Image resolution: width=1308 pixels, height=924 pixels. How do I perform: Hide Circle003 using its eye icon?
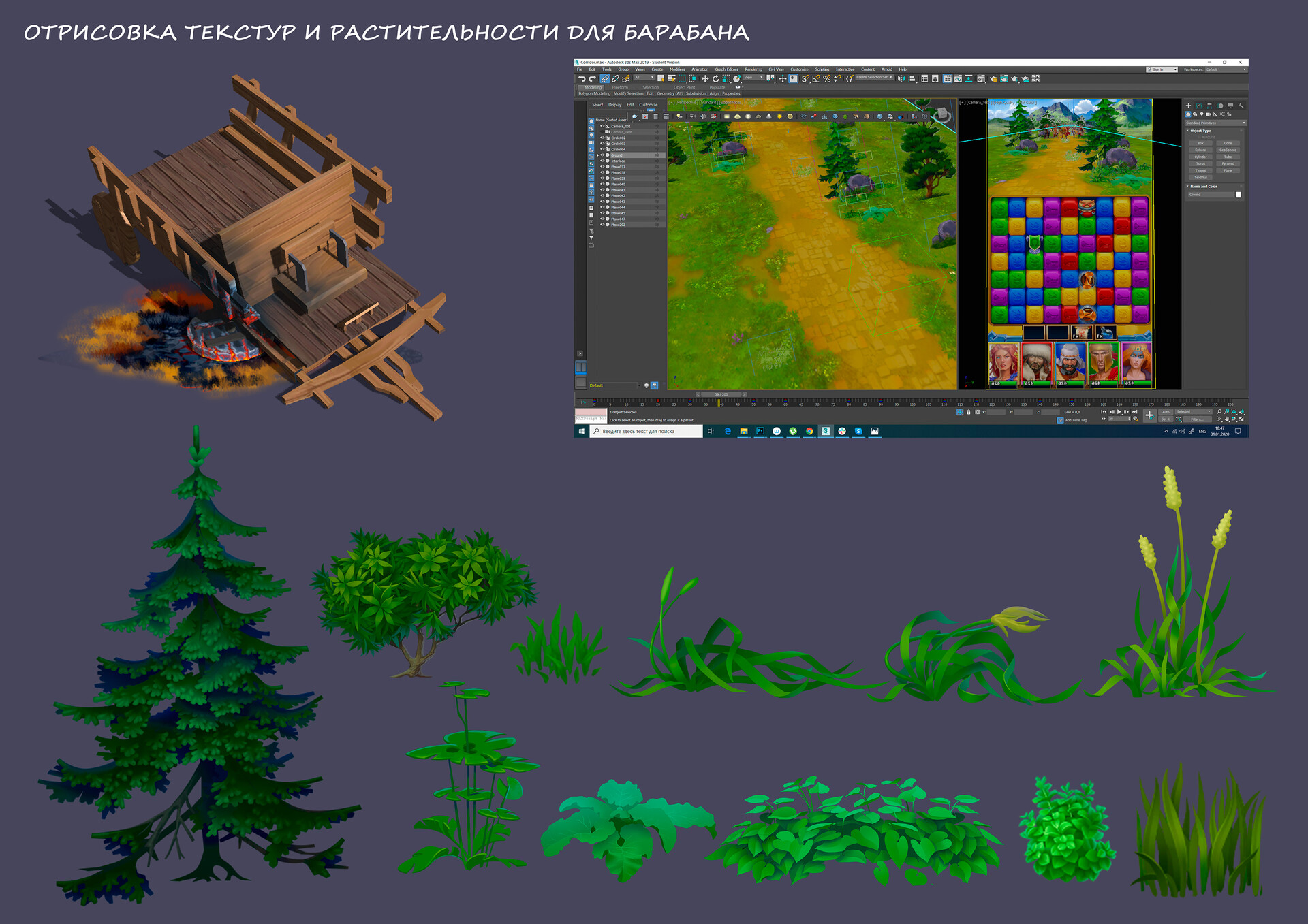pyautogui.click(x=602, y=144)
